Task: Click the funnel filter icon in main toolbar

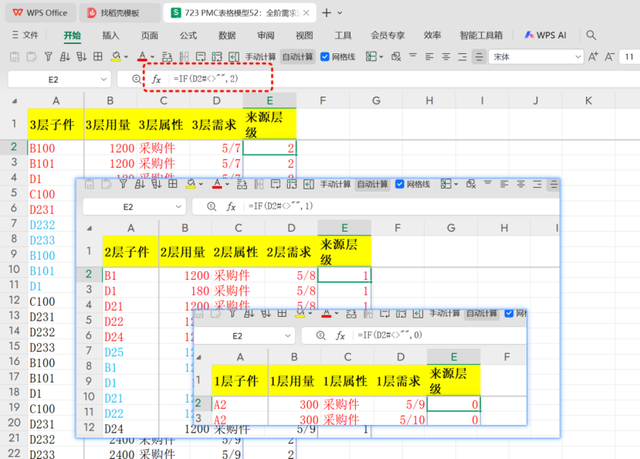Action: point(48,57)
